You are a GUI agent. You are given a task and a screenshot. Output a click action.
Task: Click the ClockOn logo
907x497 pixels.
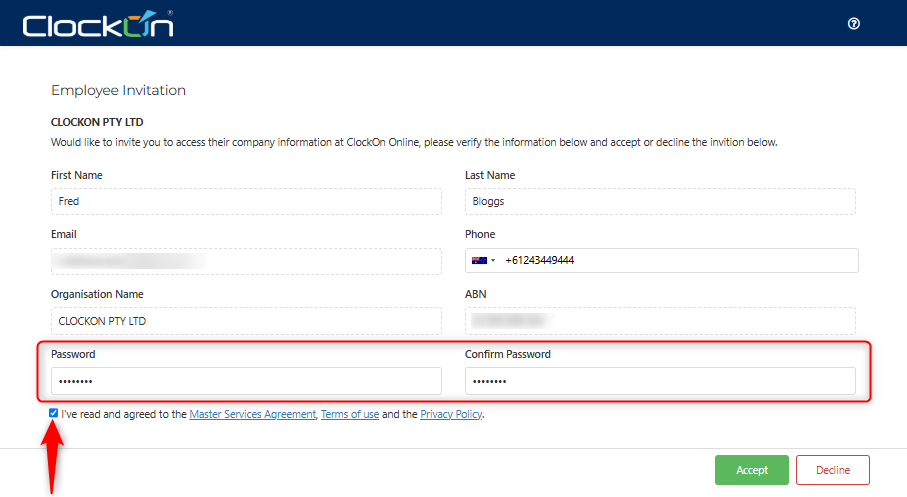[x=97, y=24]
